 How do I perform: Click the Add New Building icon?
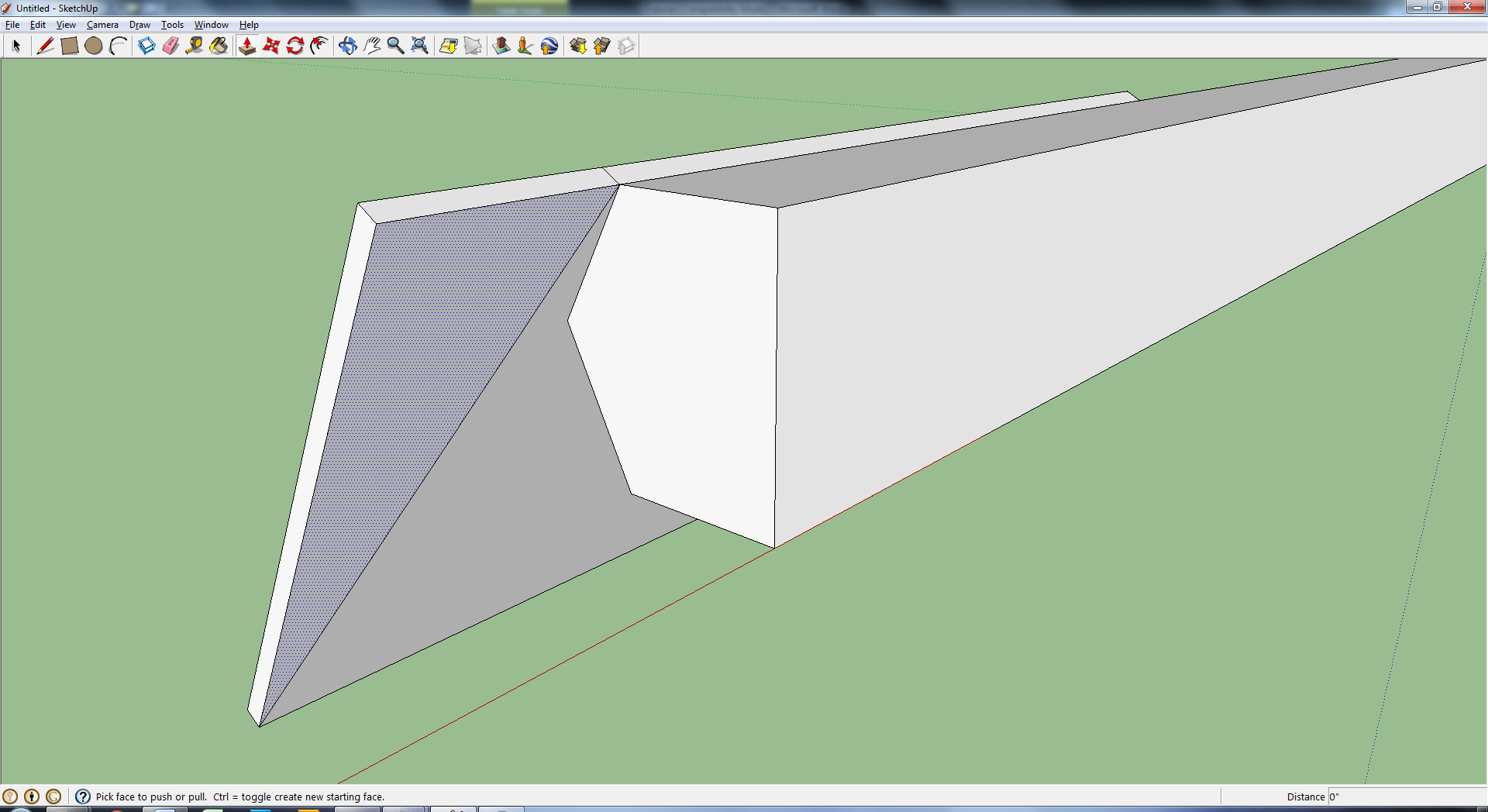click(501, 46)
